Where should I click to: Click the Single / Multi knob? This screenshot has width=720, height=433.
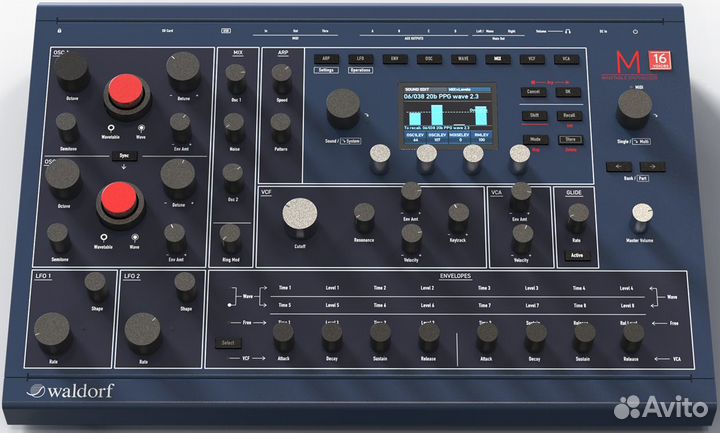[635, 108]
